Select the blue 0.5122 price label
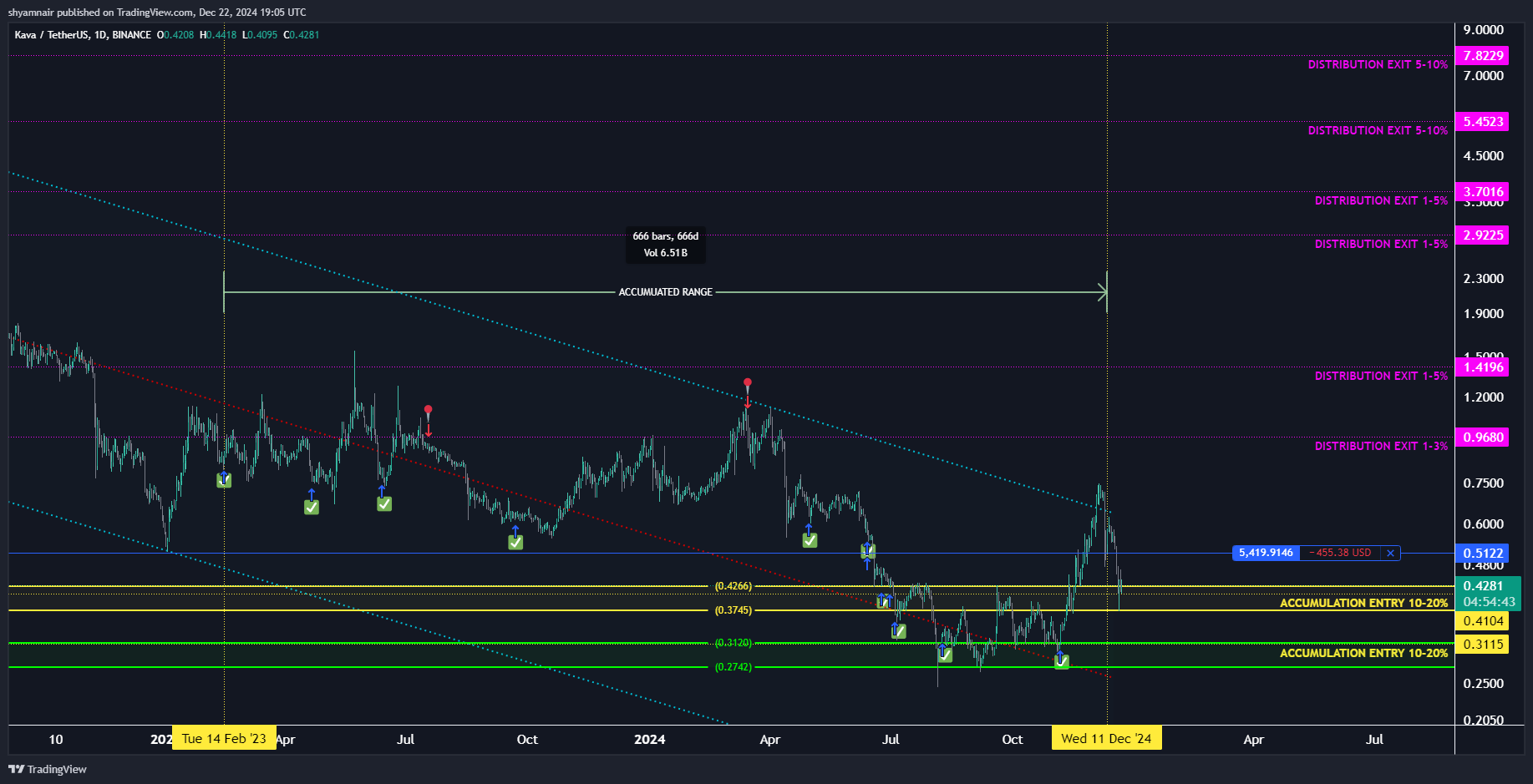The height and width of the screenshot is (784, 1533). [1482, 554]
